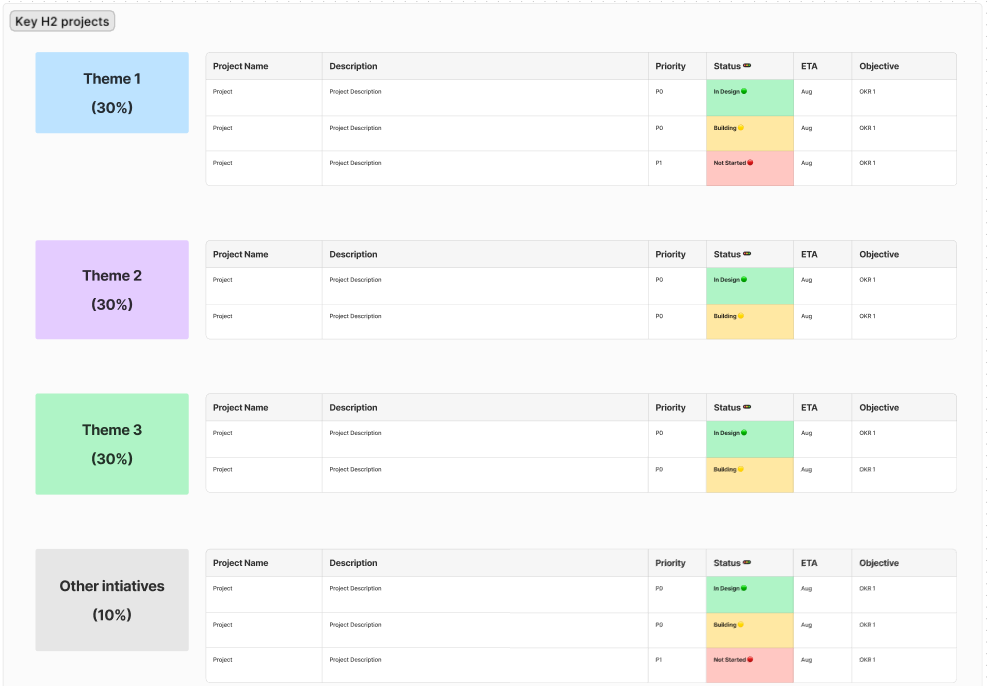
Task: Click traffic light icon in Theme 2 Status header
Action: [747, 254]
